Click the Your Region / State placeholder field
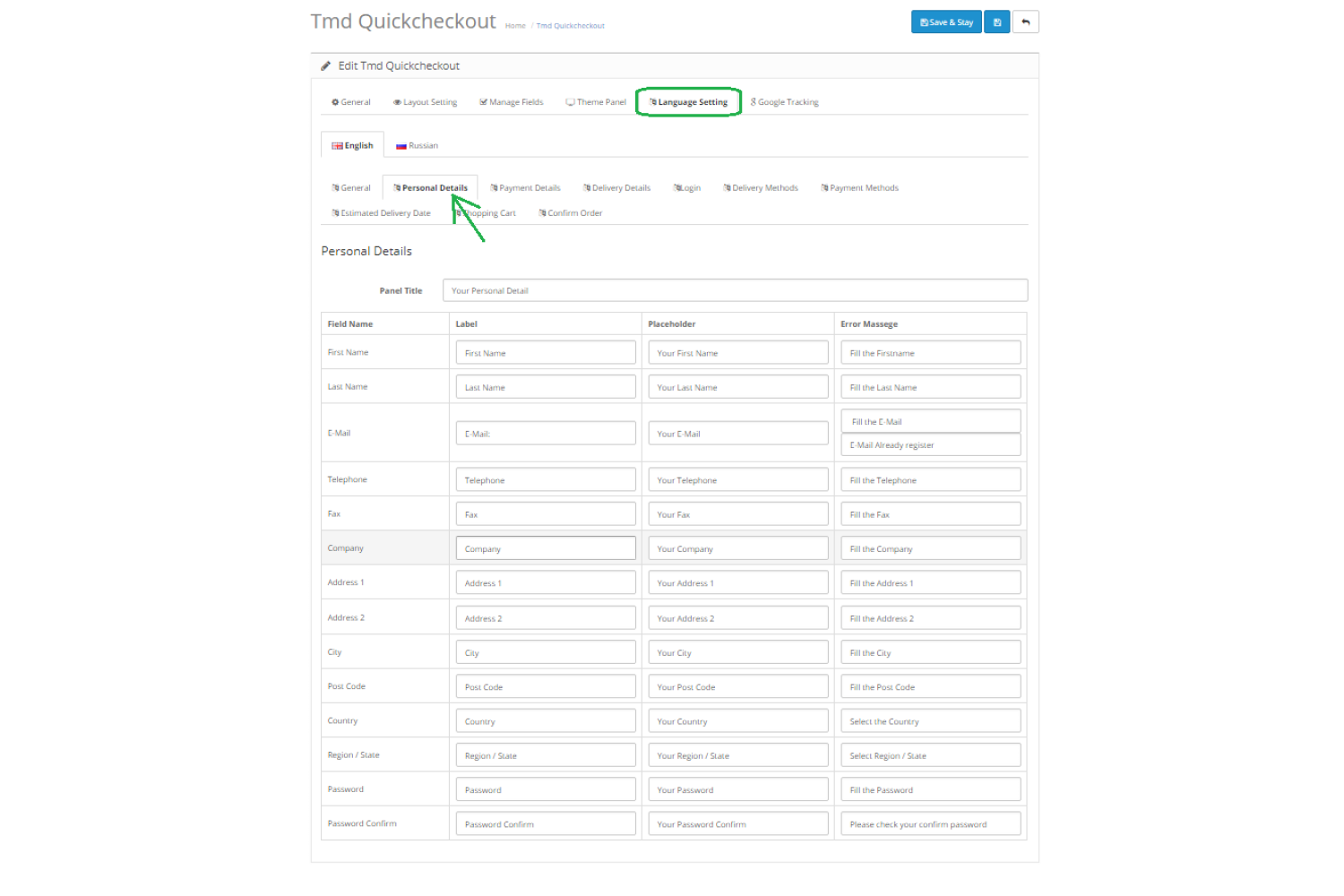The width and height of the screenshot is (1344, 896). pyautogui.click(x=738, y=755)
